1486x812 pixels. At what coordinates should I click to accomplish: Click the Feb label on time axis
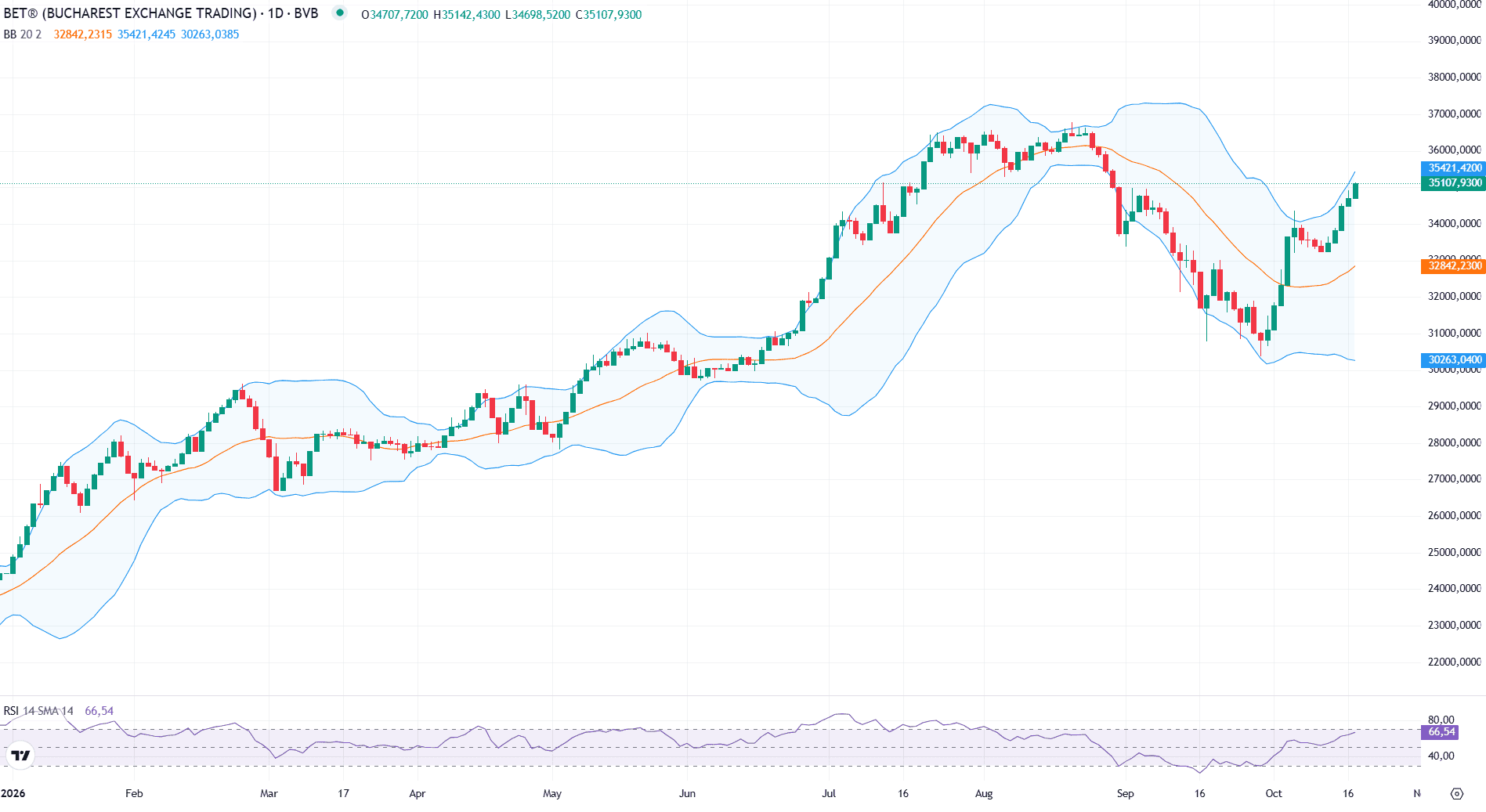coord(134,793)
